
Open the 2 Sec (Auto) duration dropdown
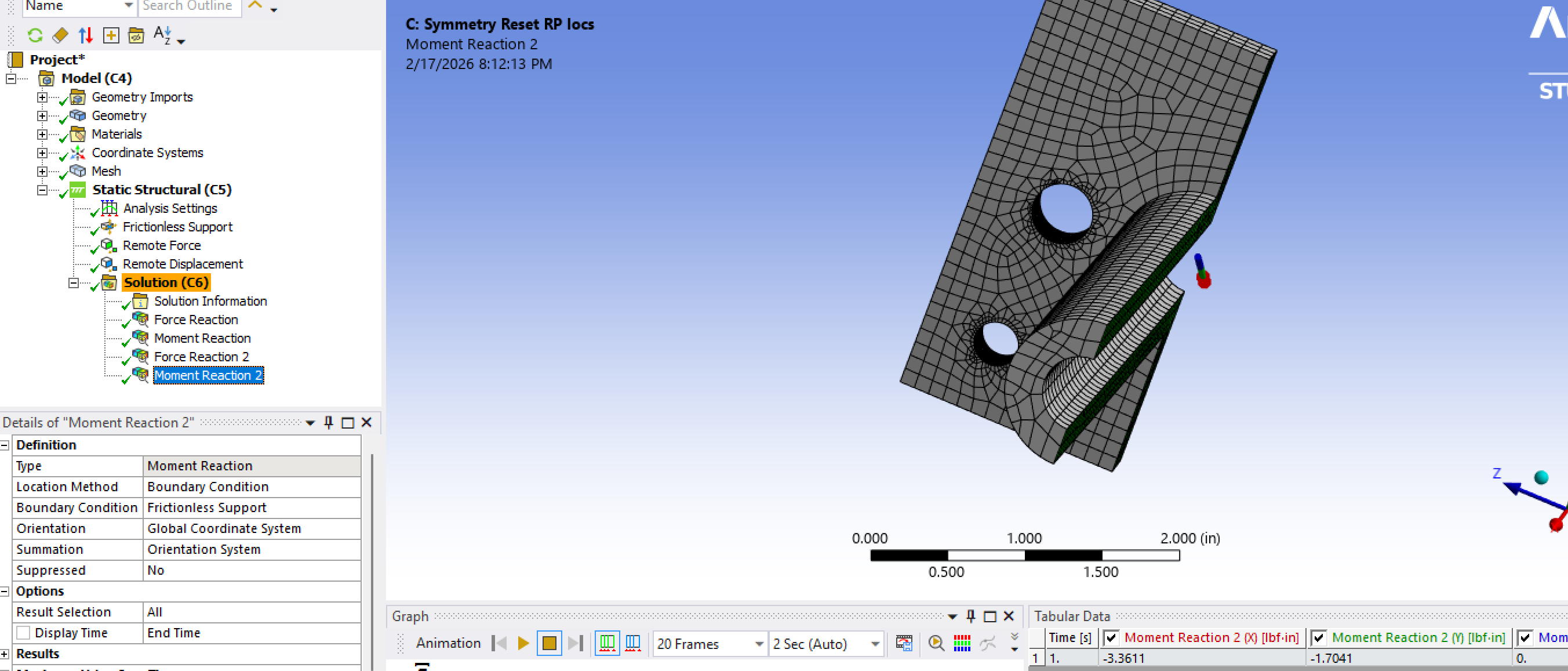pyautogui.click(x=875, y=644)
